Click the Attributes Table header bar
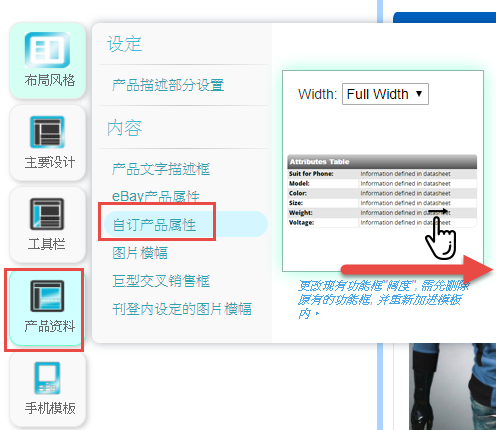 pyautogui.click(x=382, y=162)
